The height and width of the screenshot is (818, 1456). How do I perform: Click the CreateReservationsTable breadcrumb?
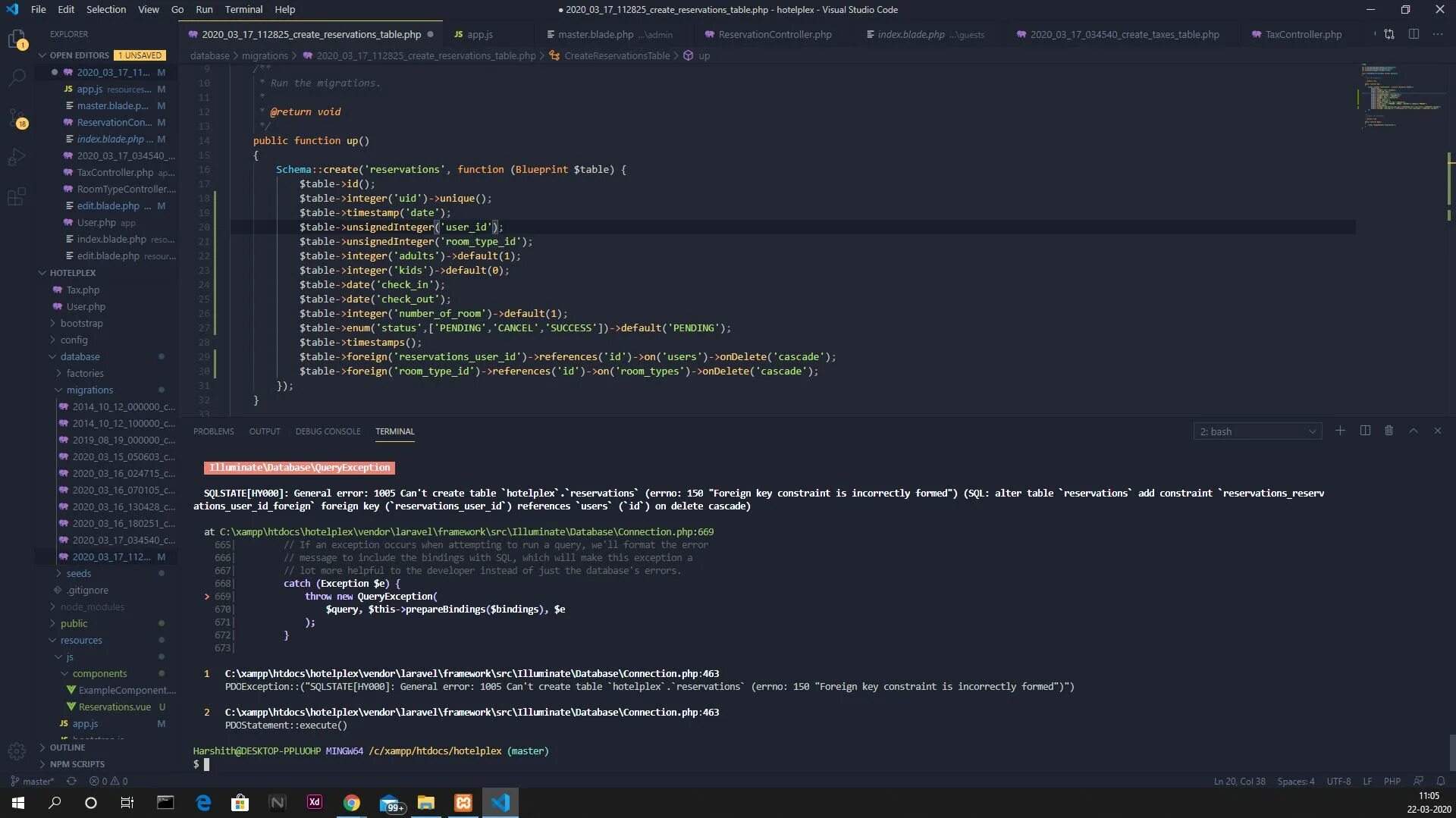(x=617, y=55)
